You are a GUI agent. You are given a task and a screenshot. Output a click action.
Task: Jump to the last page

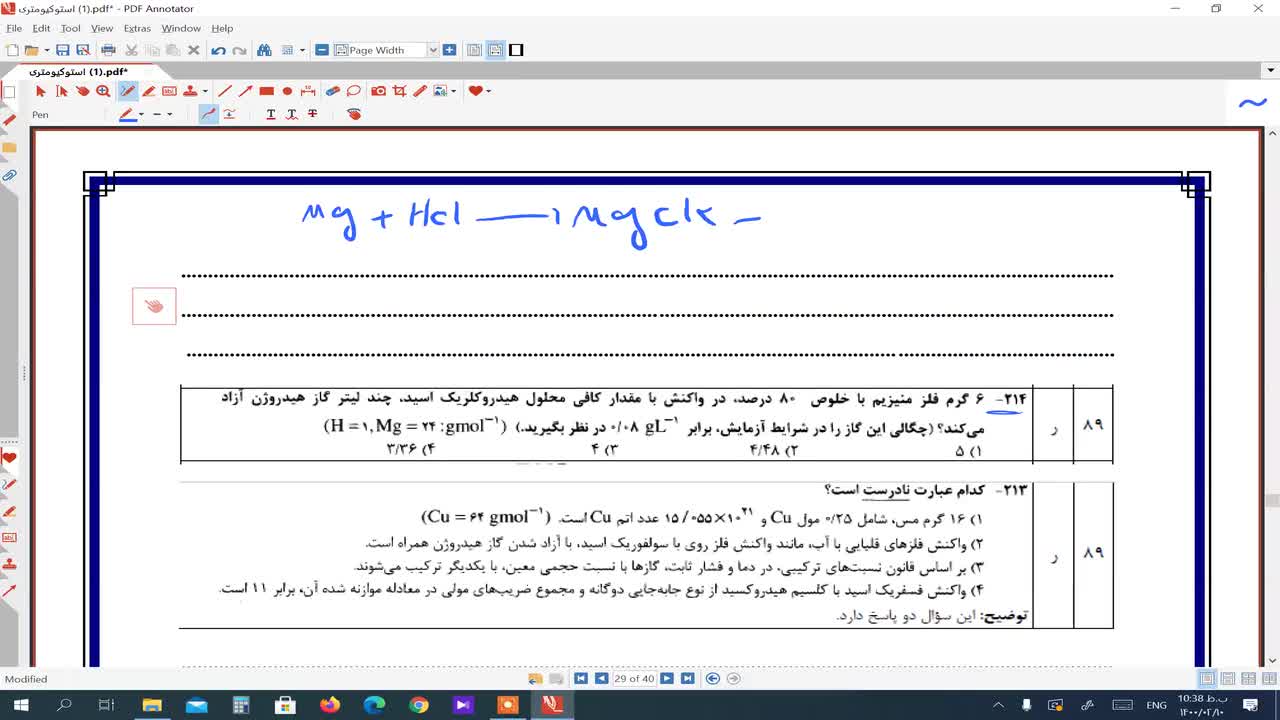687,679
